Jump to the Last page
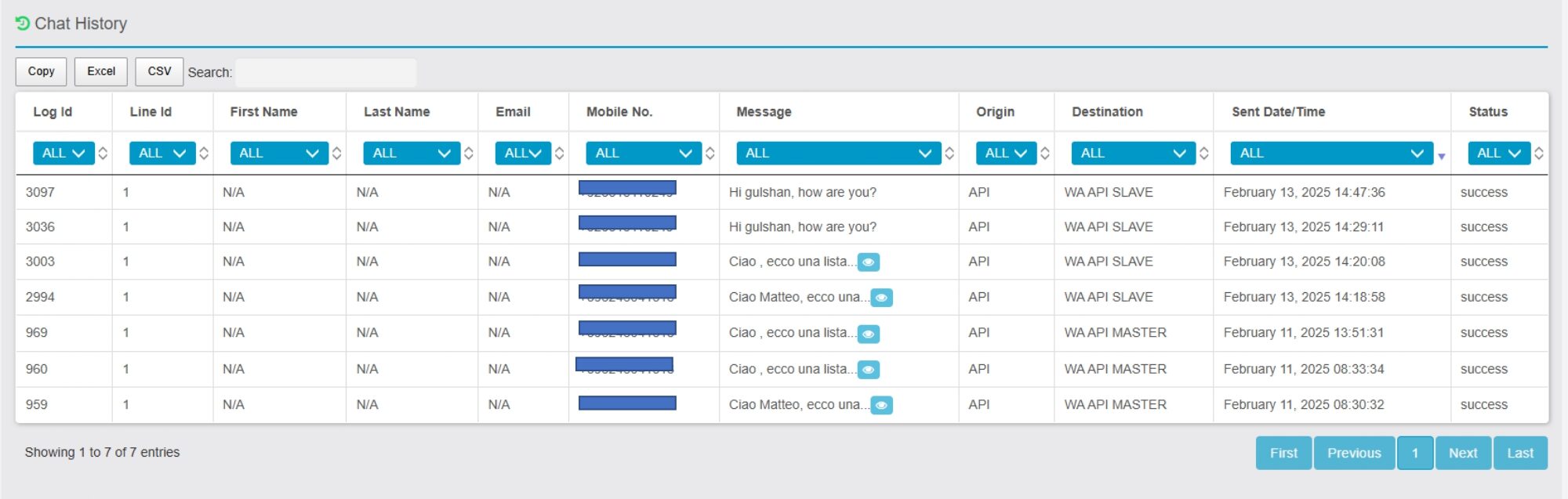 pyautogui.click(x=1519, y=453)
